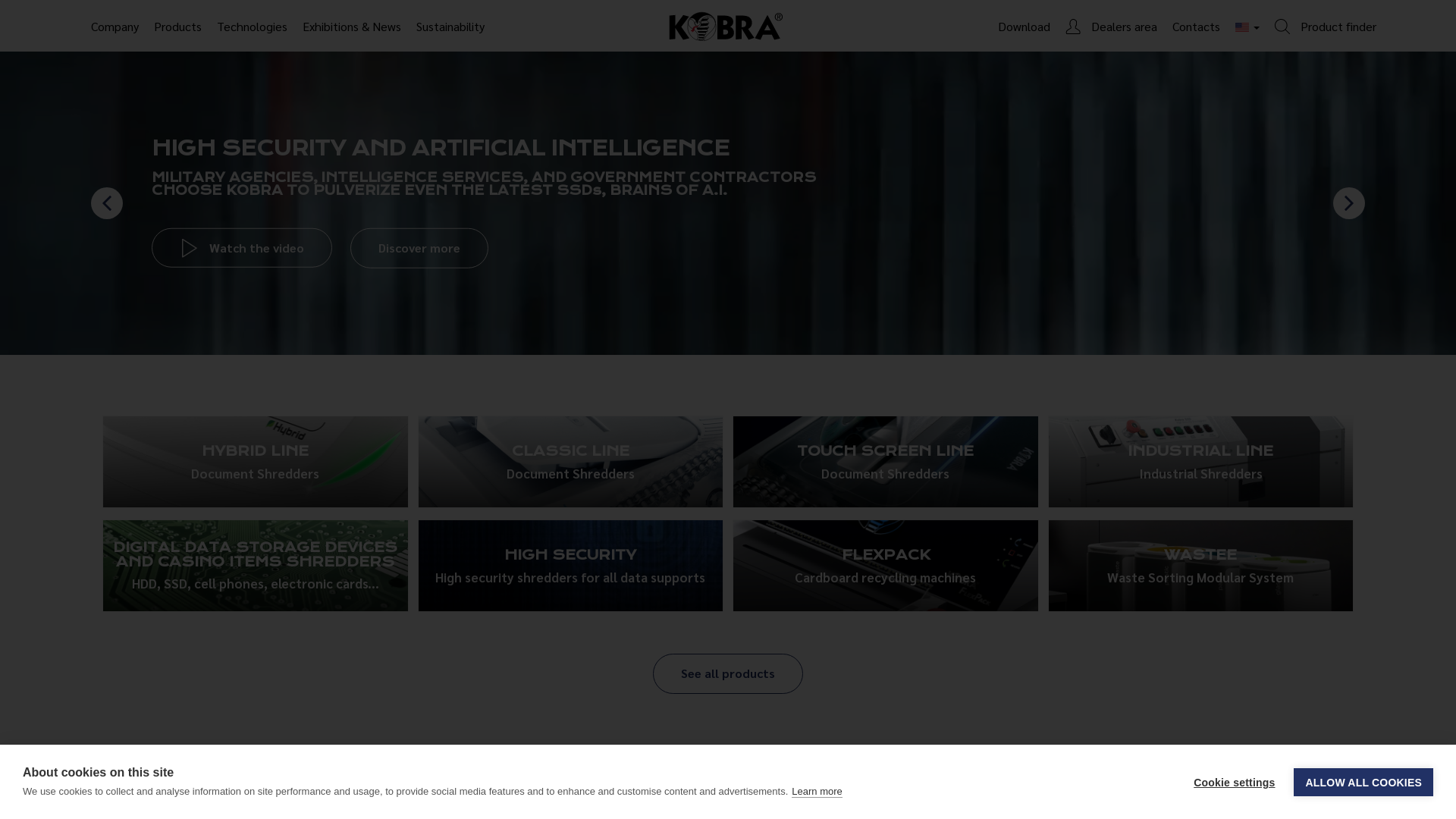
Task: Go to previous slide arrow
Action: (107, 203)
